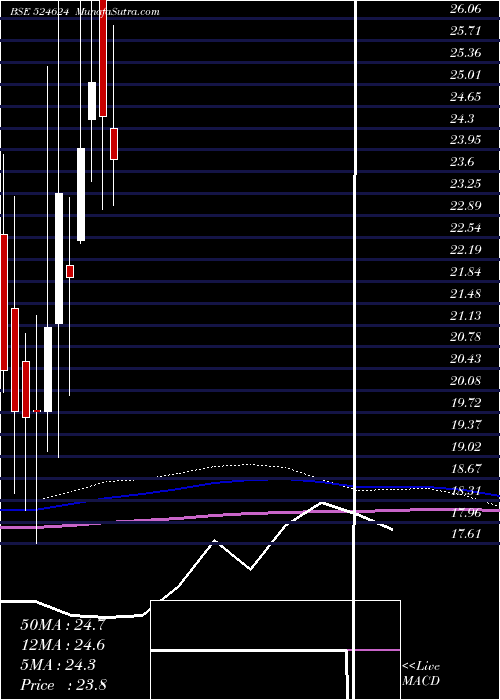Click the 17.61 price axis label
Screen dimensions: 500x700
(466, 534)
